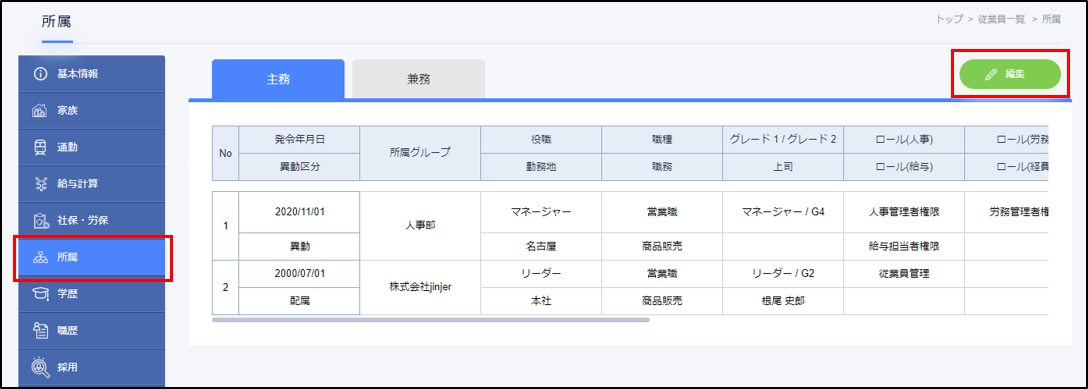Screen dimensions: 1088x389
Task: Click the 異動区分 column header
Action: (x=299, y=167)
